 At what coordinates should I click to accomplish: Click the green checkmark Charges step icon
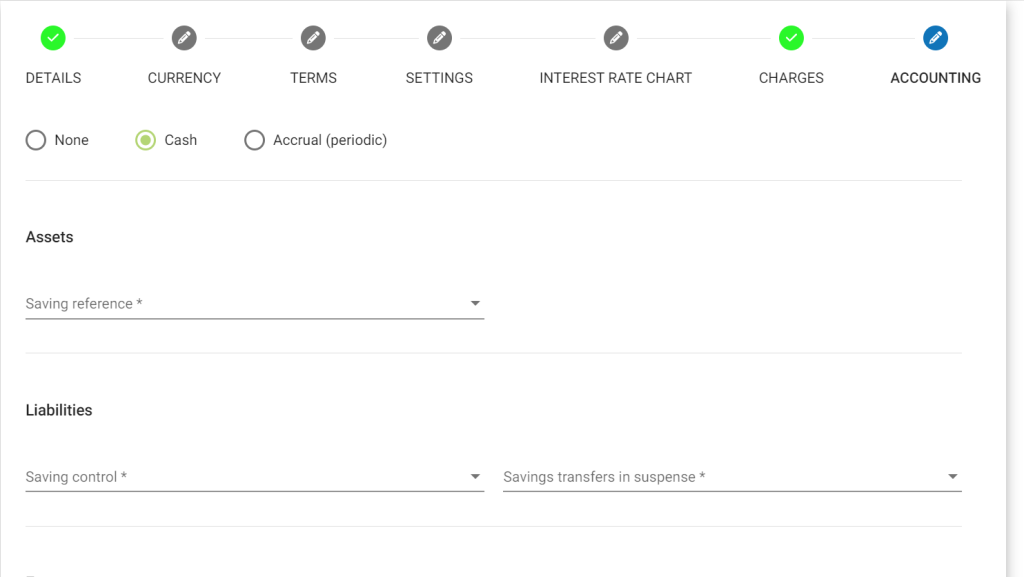pos(792,38)
